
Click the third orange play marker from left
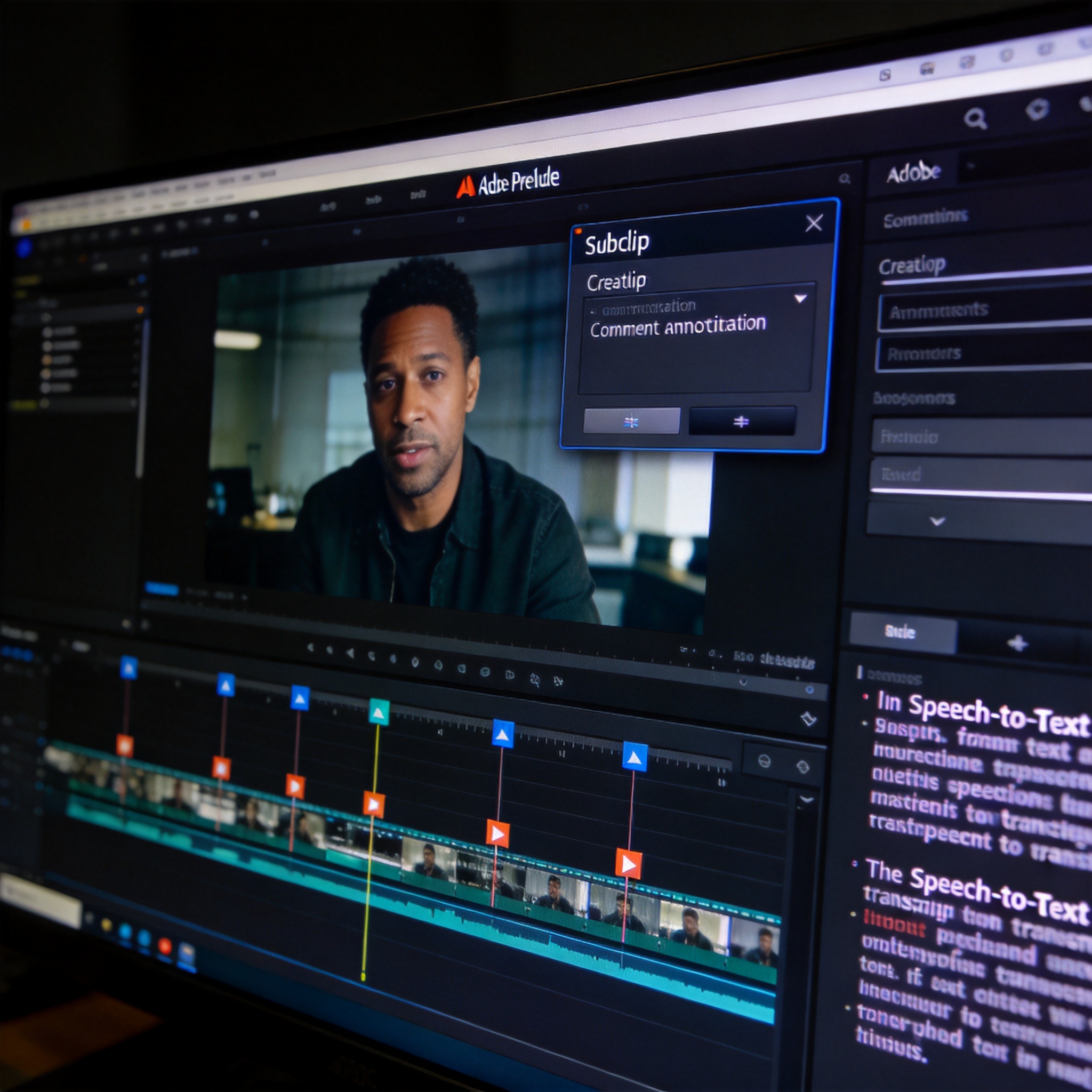295,785
